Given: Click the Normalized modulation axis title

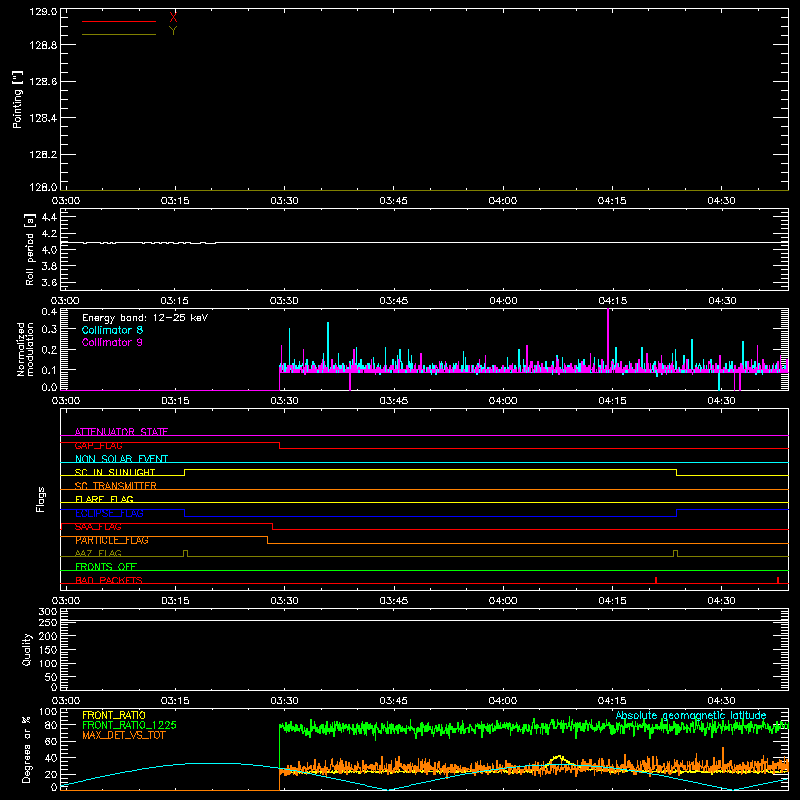Looking at the screenshot, I should click(25, 349).
